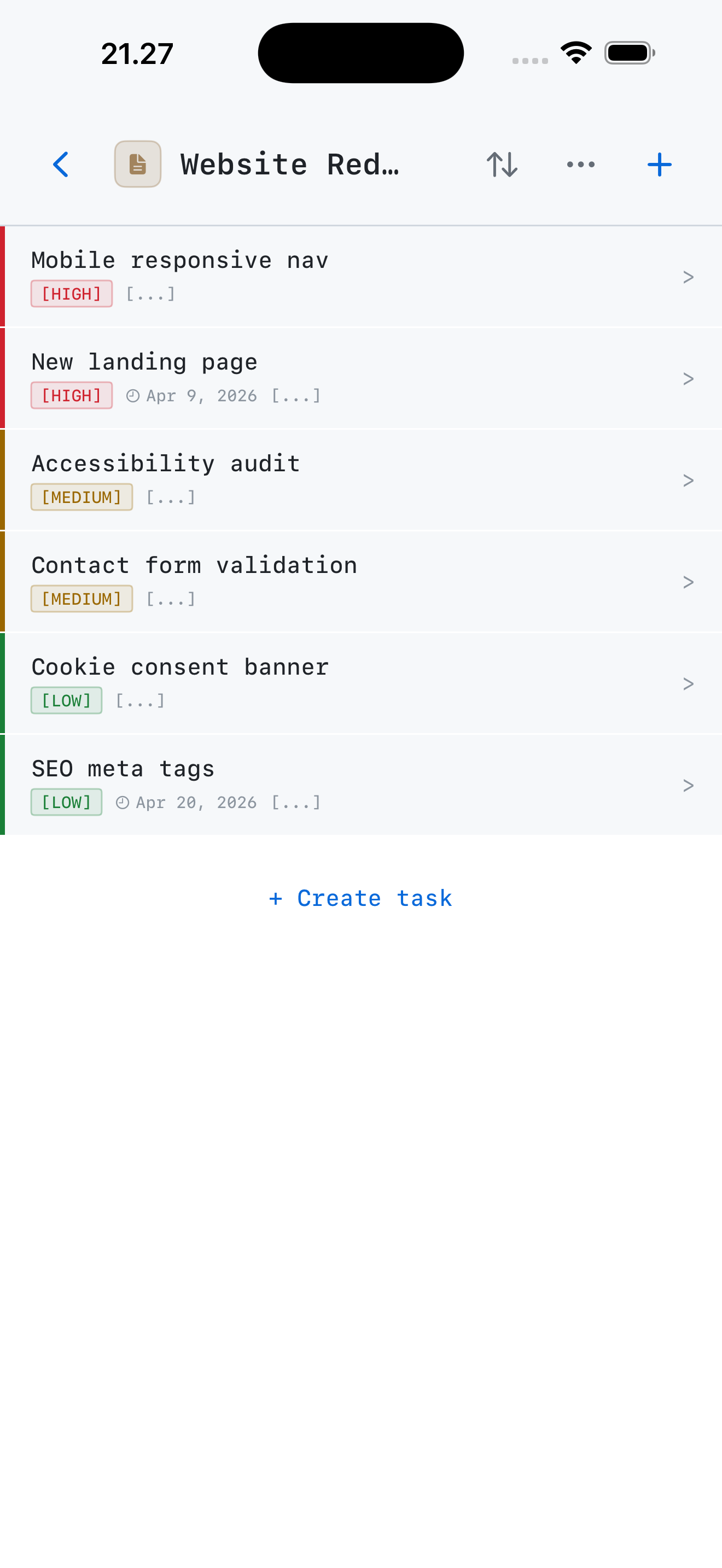The width and height of the screenshot is (722, 1568).
Task: Open the Contact form validation task
Action: click(x=361, y=582)
